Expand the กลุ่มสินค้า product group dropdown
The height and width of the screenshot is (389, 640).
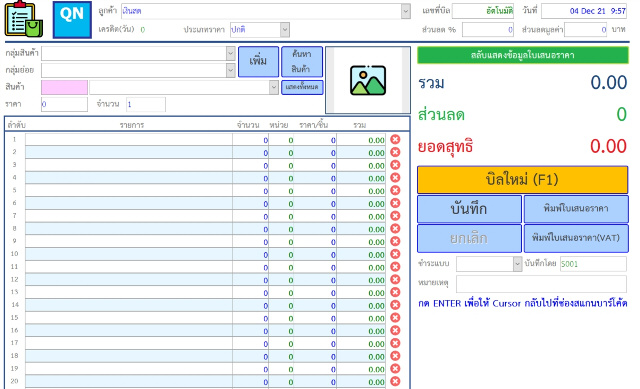click(231, 53)
